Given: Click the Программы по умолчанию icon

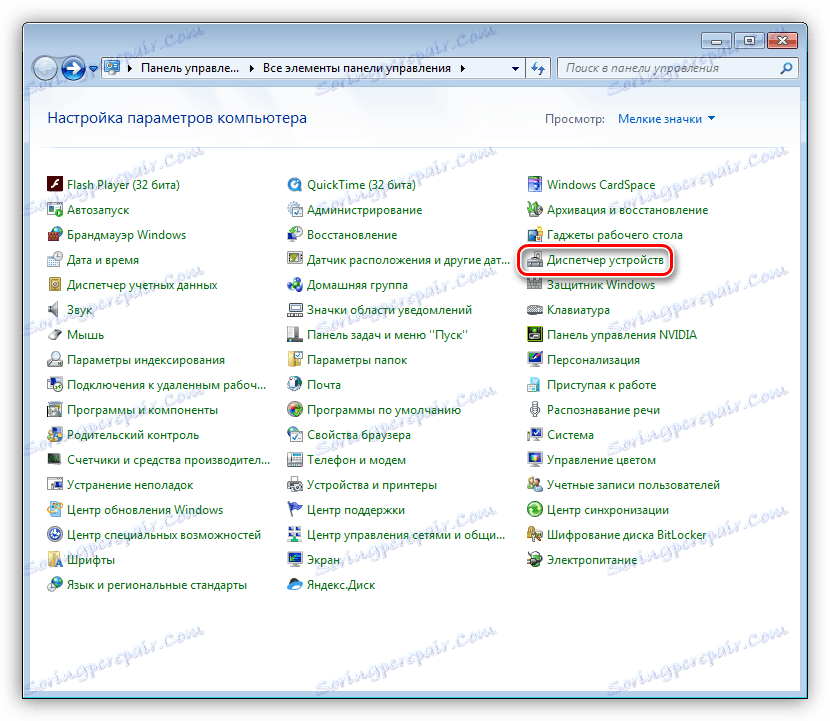Looking at the screenshot, I should [x=295, y=410].
